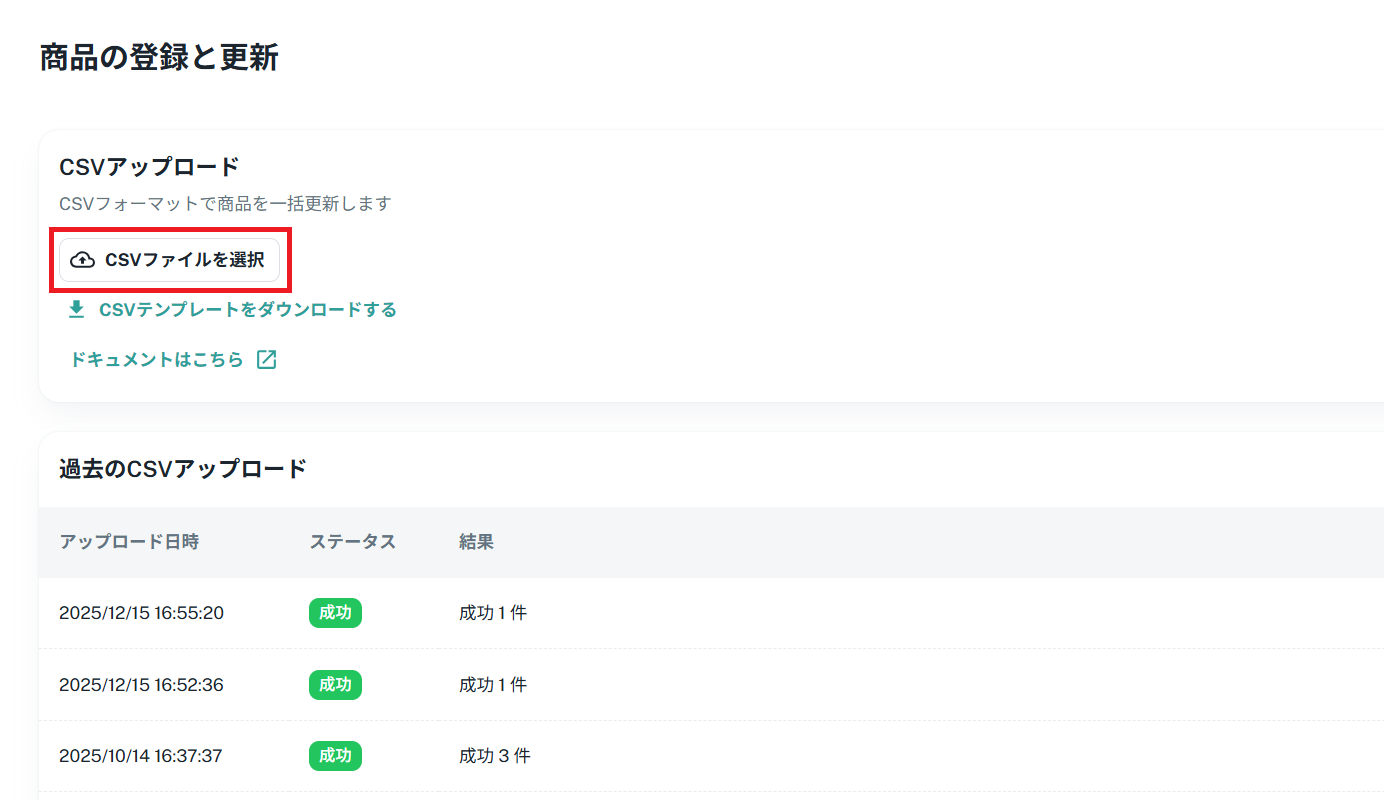Click 成功 badge for 2025/10/14 upload

[335, 756]
